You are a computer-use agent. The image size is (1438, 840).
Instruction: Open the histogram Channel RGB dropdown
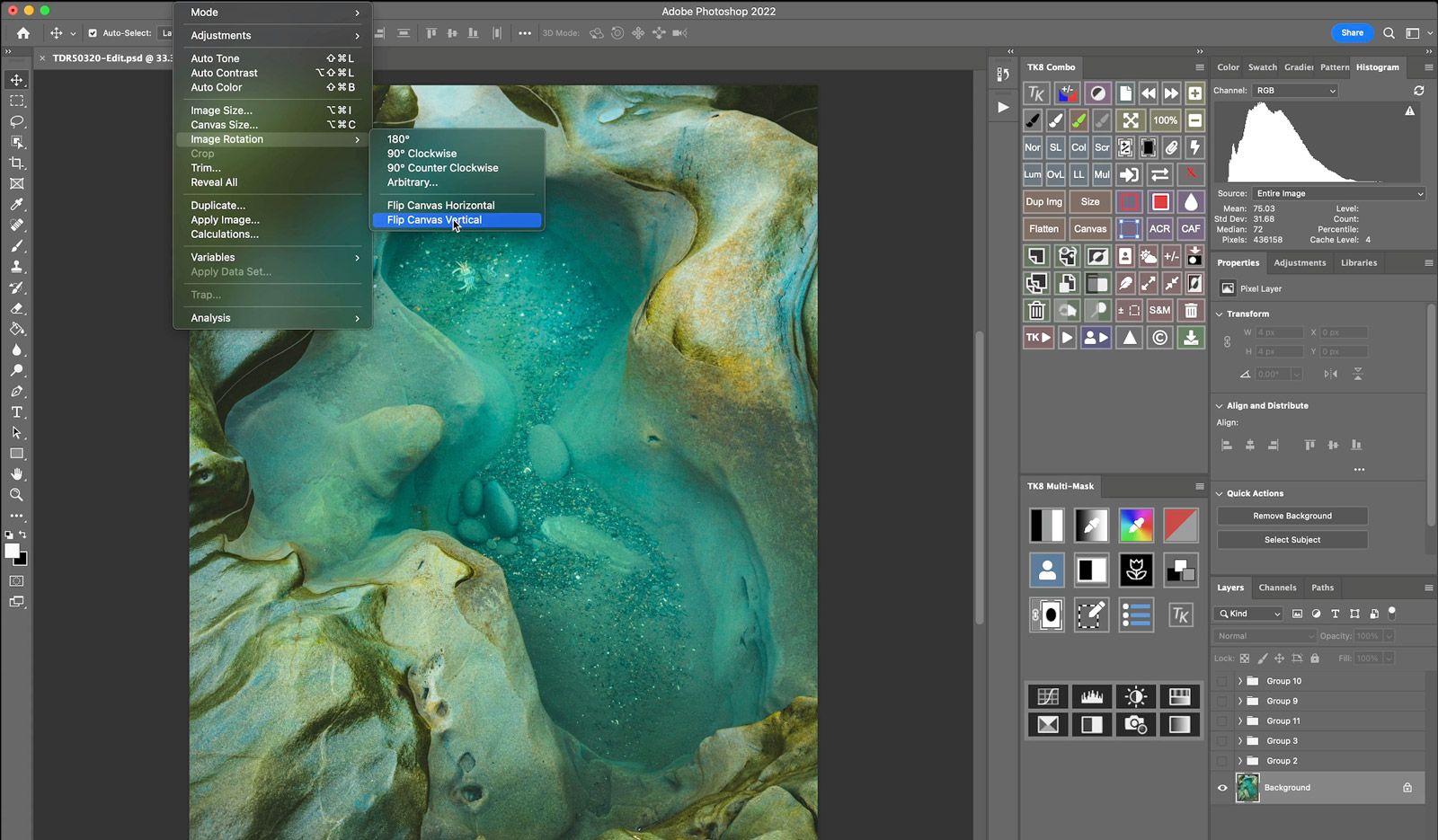[x=1295, y=91]
